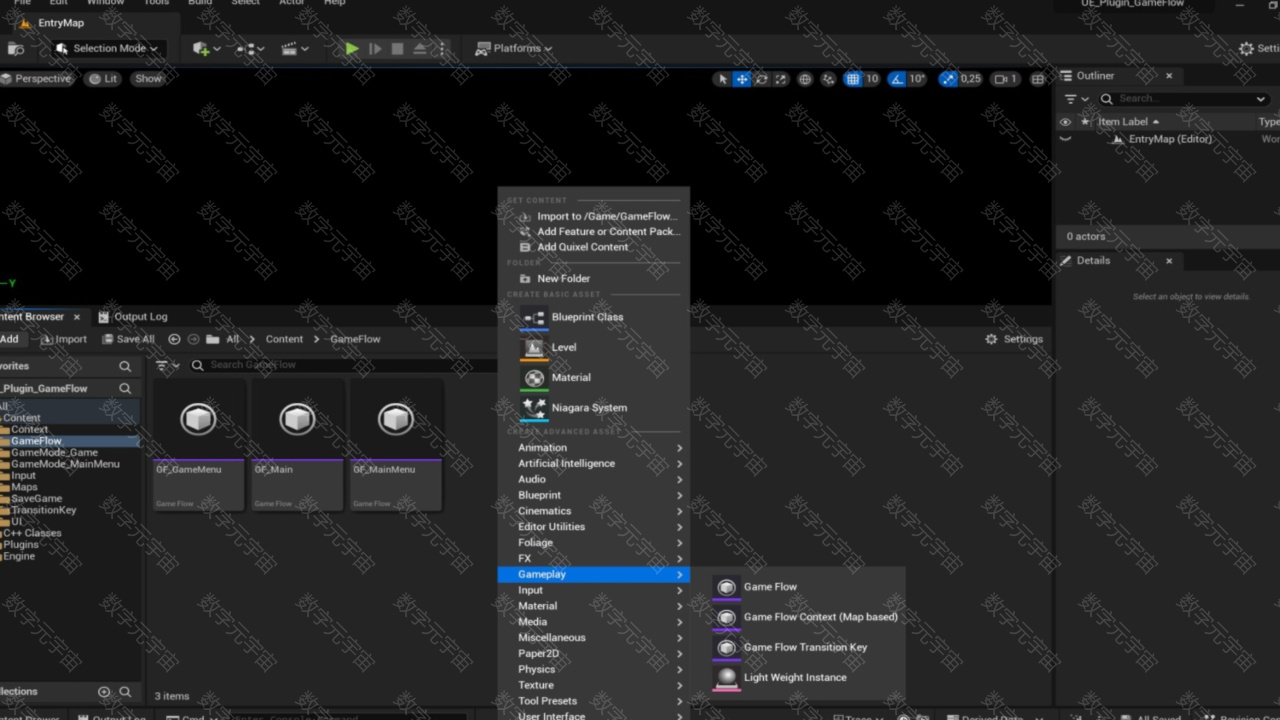Click the world coordinate system globe icon
Viewport: 1280px width, 720px height.
pyautogui.click(x=805, y=79)
